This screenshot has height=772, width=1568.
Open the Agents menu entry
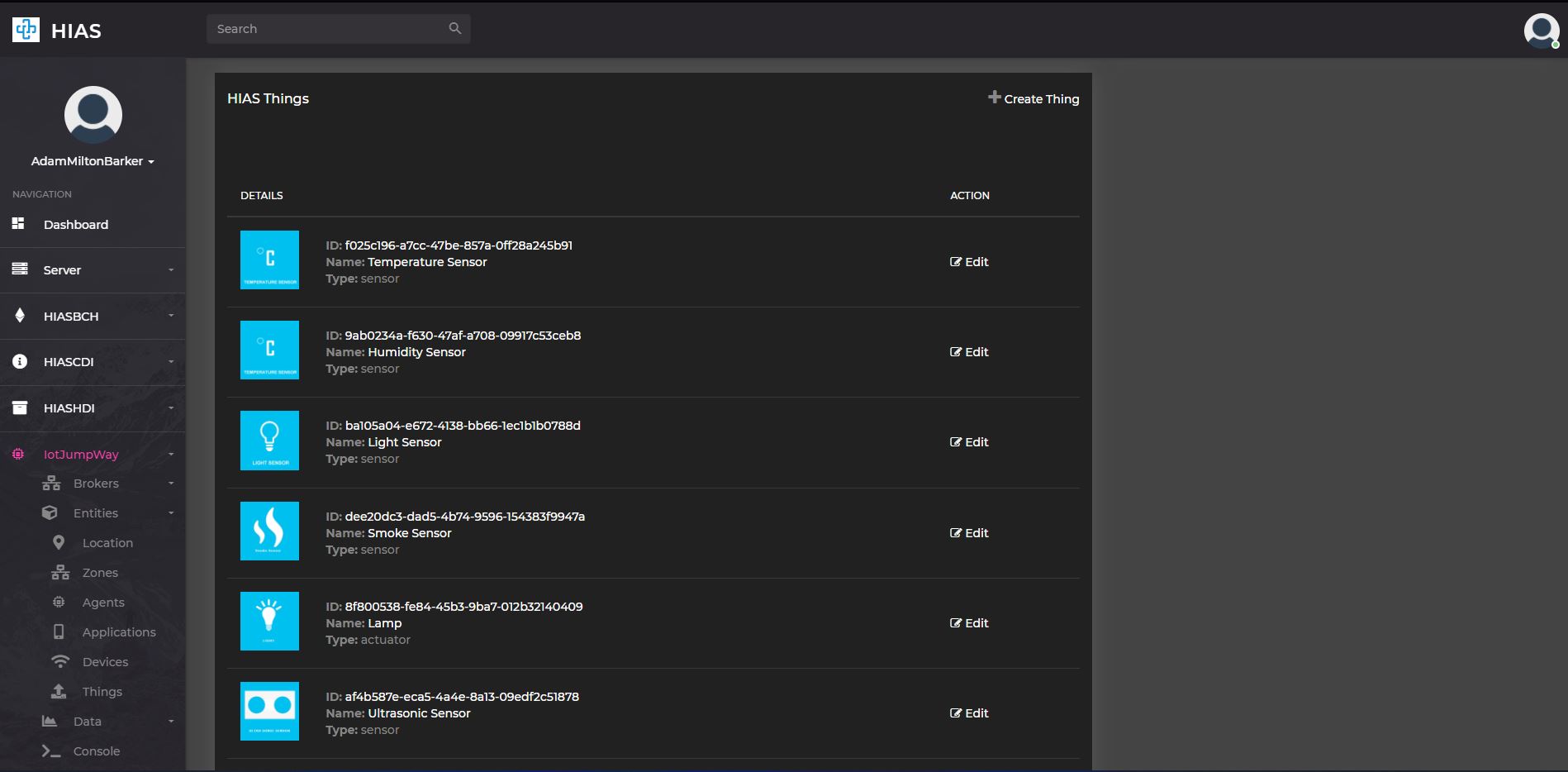[x=103, y=603]
